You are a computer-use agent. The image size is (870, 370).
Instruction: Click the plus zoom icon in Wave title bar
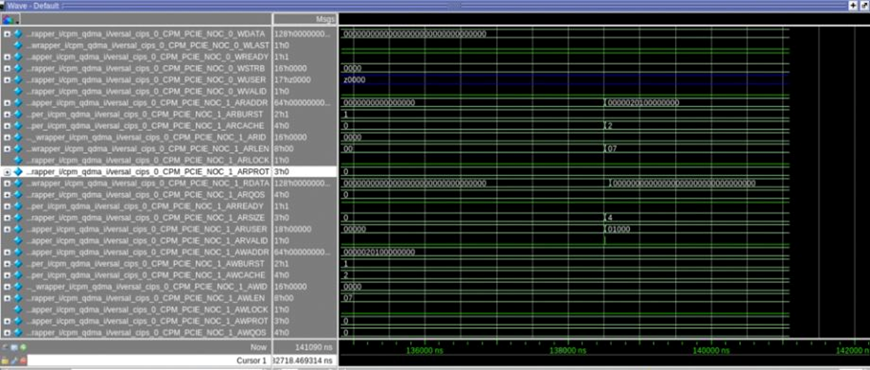click(x=853, y=5)
